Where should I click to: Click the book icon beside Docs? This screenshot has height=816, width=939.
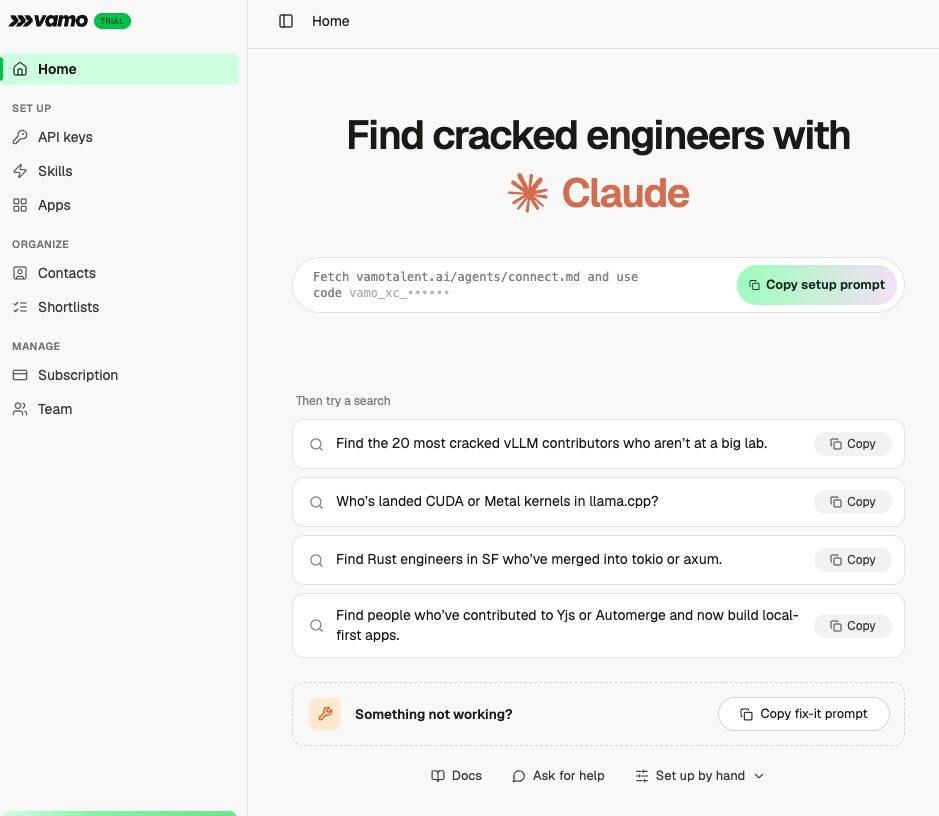pos(438,776)
